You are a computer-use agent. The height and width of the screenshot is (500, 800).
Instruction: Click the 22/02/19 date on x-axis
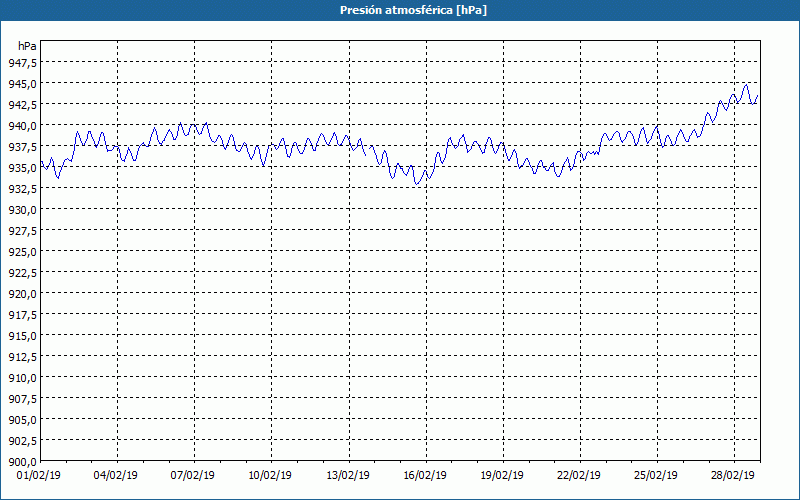coord(579,476)
